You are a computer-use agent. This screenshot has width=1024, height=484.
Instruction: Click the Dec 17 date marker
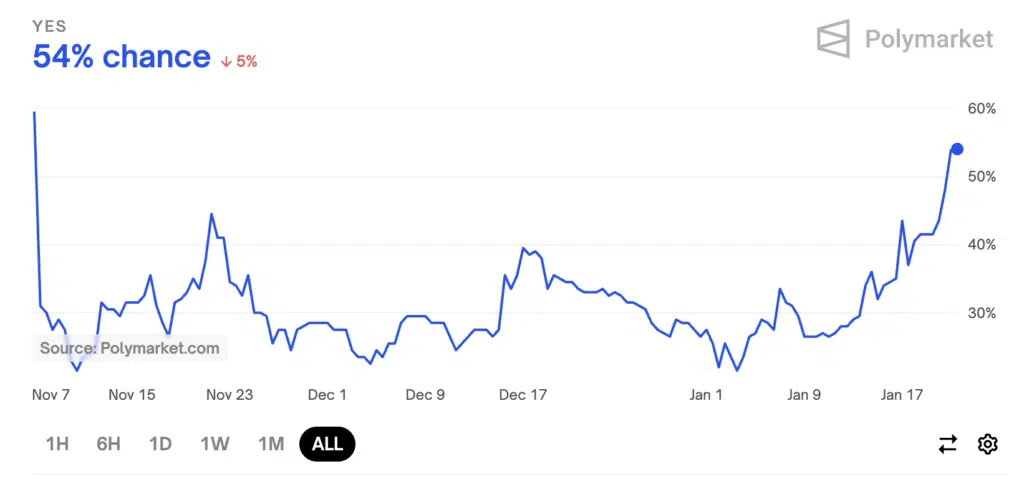523,395
